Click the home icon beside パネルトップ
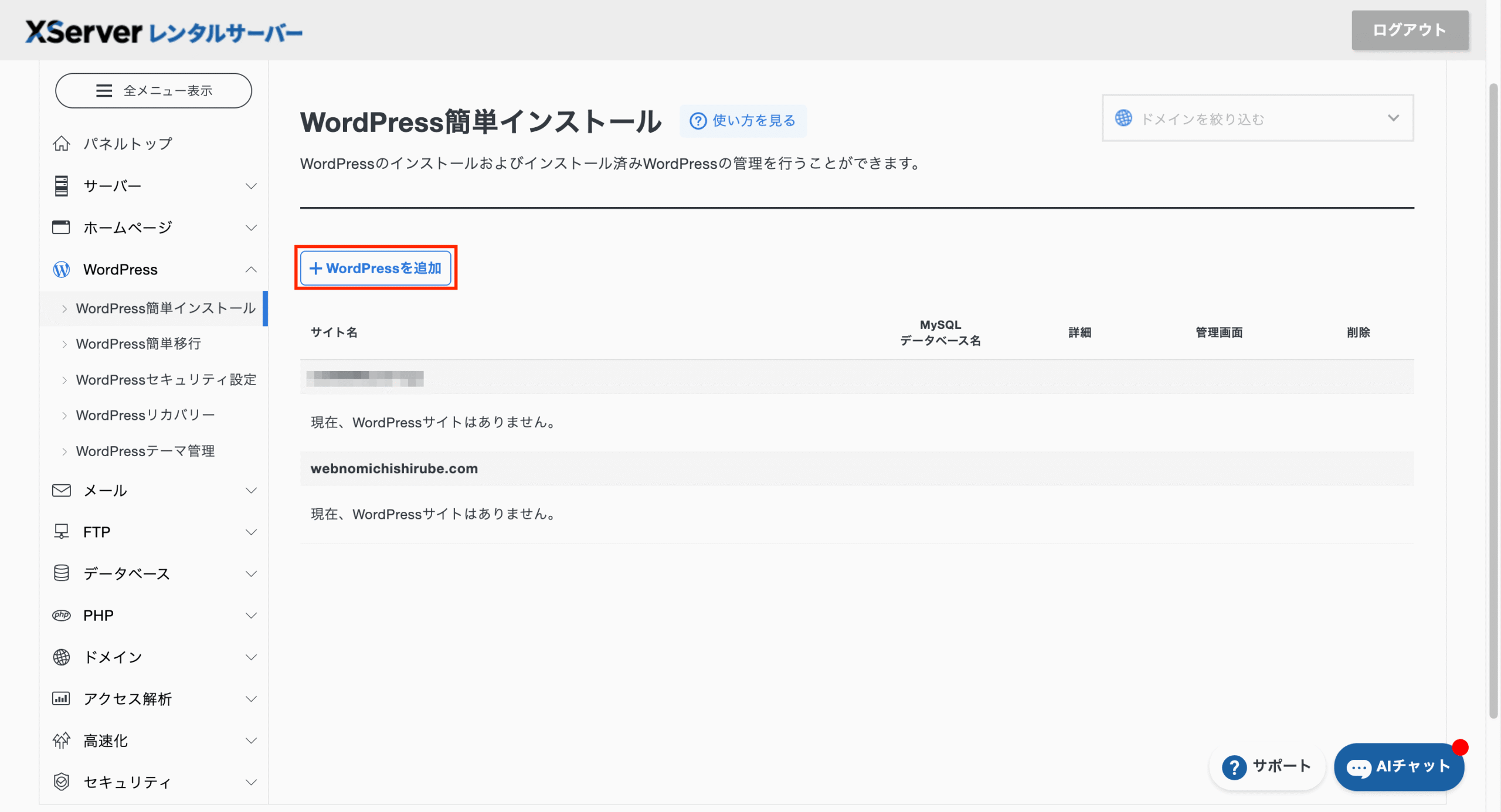 62,144
